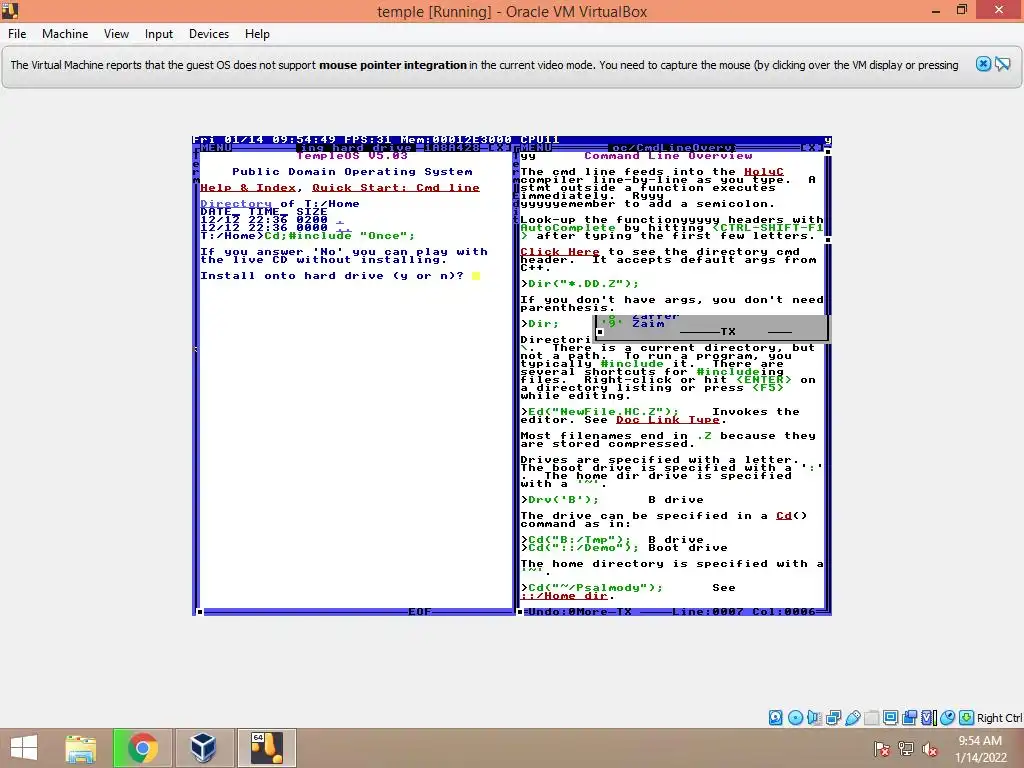Click at the install prompt yellow cursor
Viewport: 1024px width, 768px height.
point(476,276)
